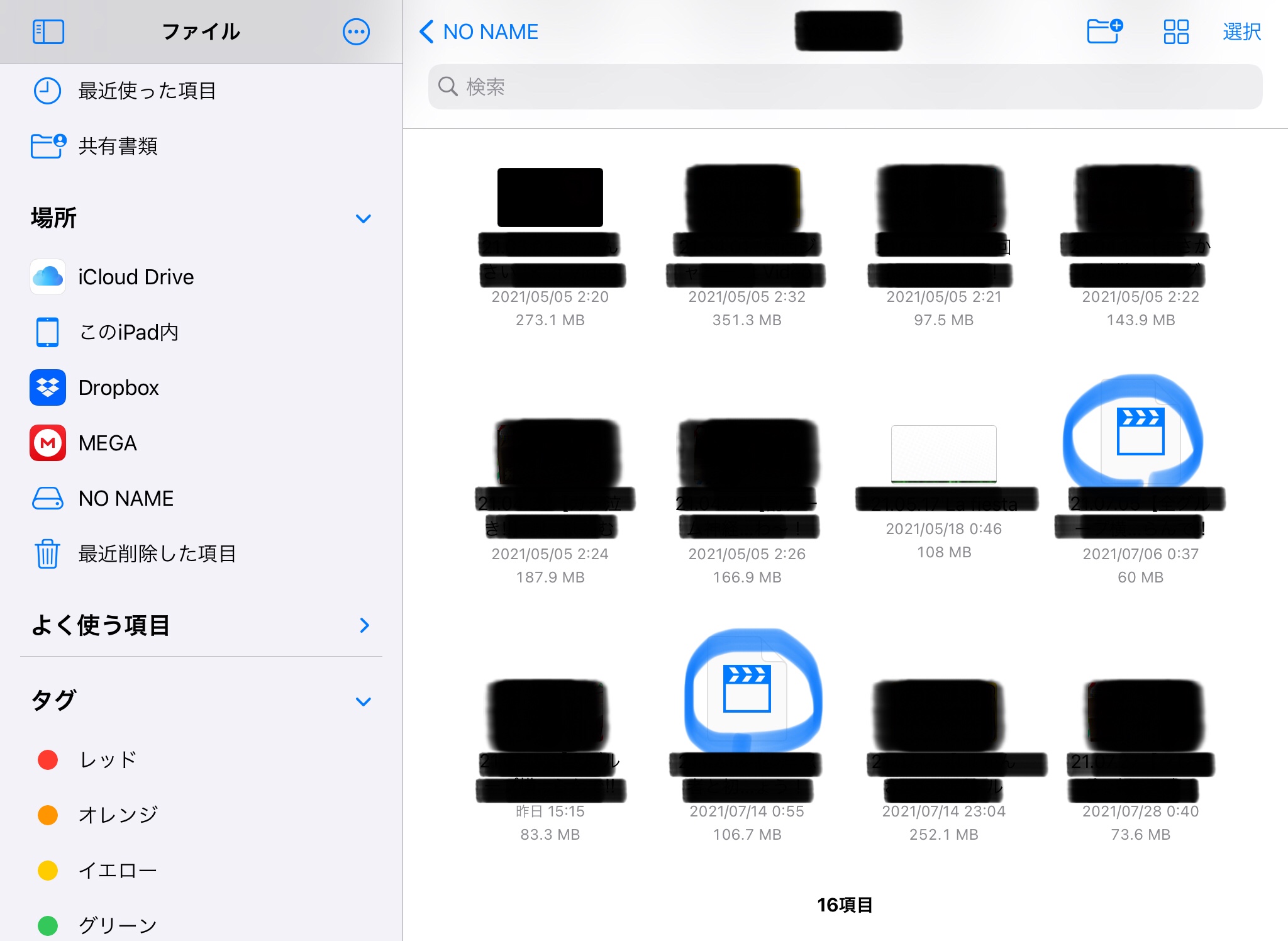Select NO NAME drive in sidebar

point(126,498)
